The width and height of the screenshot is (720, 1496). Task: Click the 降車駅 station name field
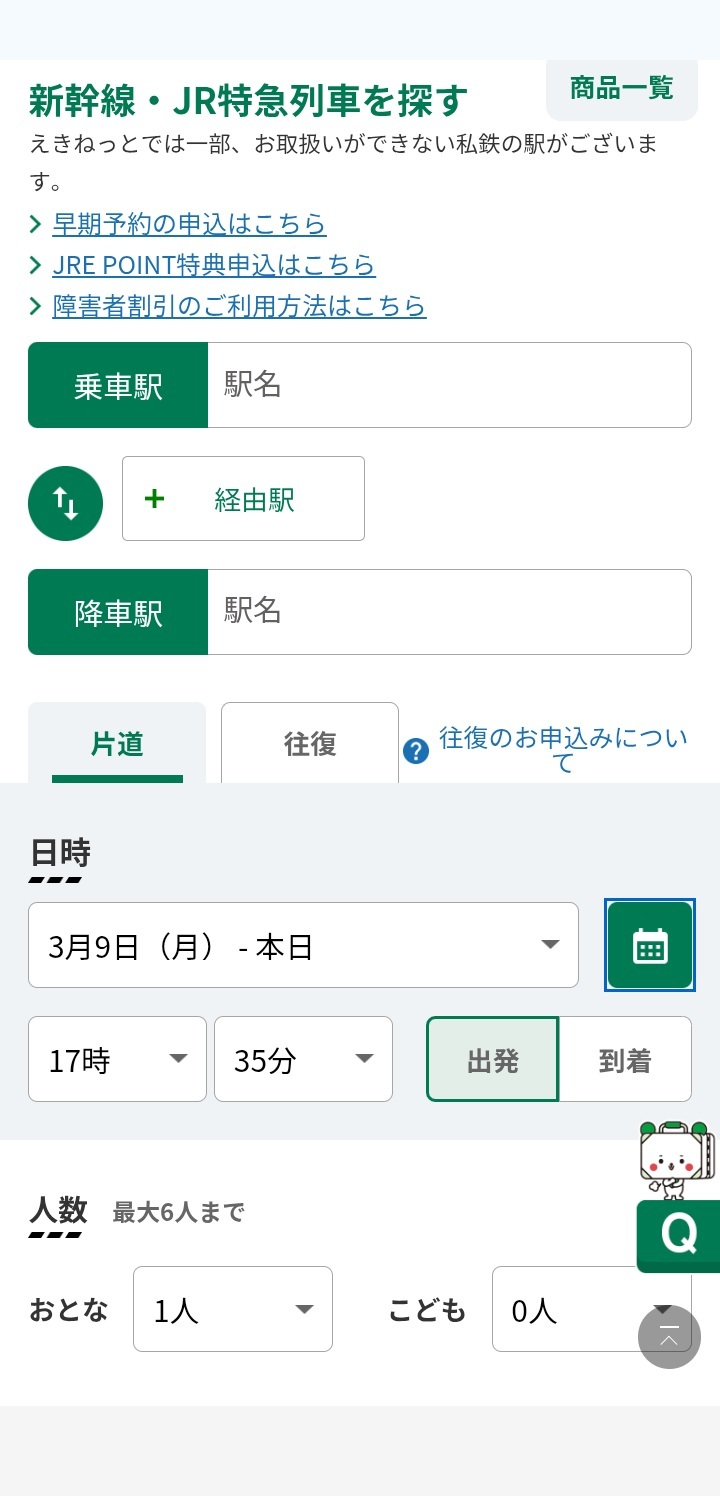tap(449, 612)
